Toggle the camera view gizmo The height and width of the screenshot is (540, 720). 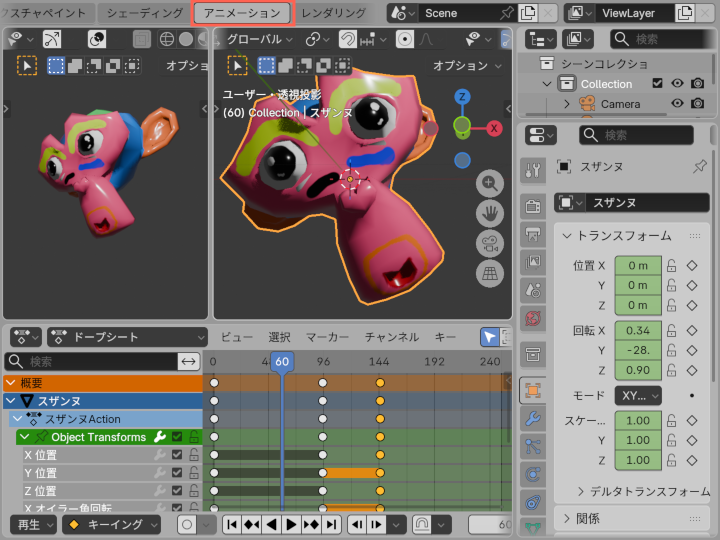point(489,244)
